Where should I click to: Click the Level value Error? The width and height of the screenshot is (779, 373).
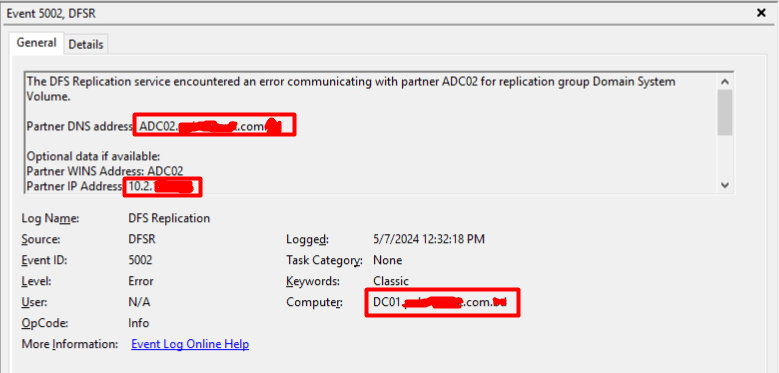click(x=141, y=281)
